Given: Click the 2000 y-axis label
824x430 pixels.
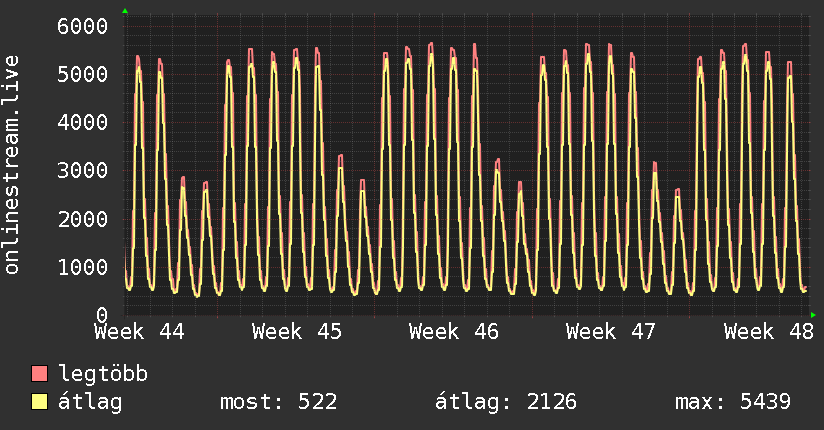Looking at the screenshot, I should click(x=83, y=219).
